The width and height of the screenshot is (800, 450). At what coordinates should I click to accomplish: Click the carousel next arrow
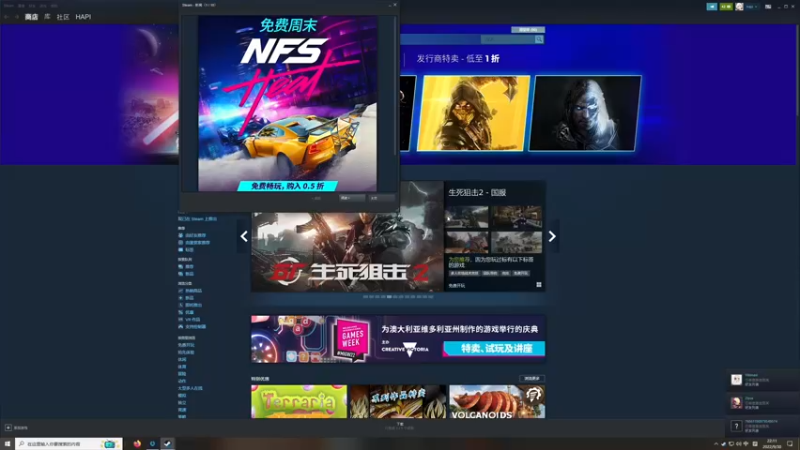552,236
